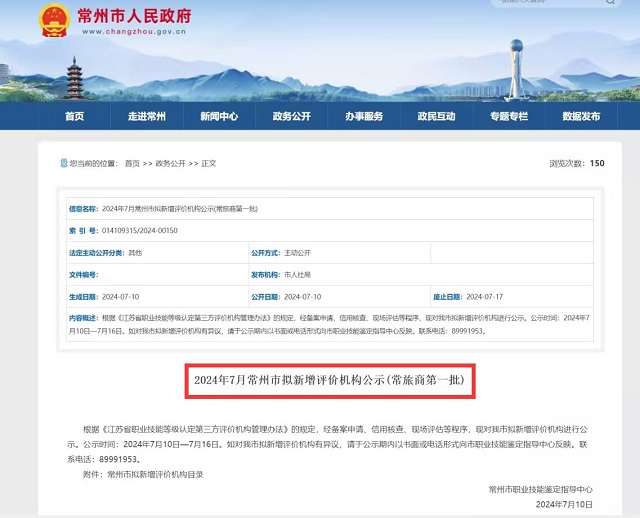Click the 数据发布 navigation tab
The height and width of the screenshot is (518, 640).
click(581, 116)
